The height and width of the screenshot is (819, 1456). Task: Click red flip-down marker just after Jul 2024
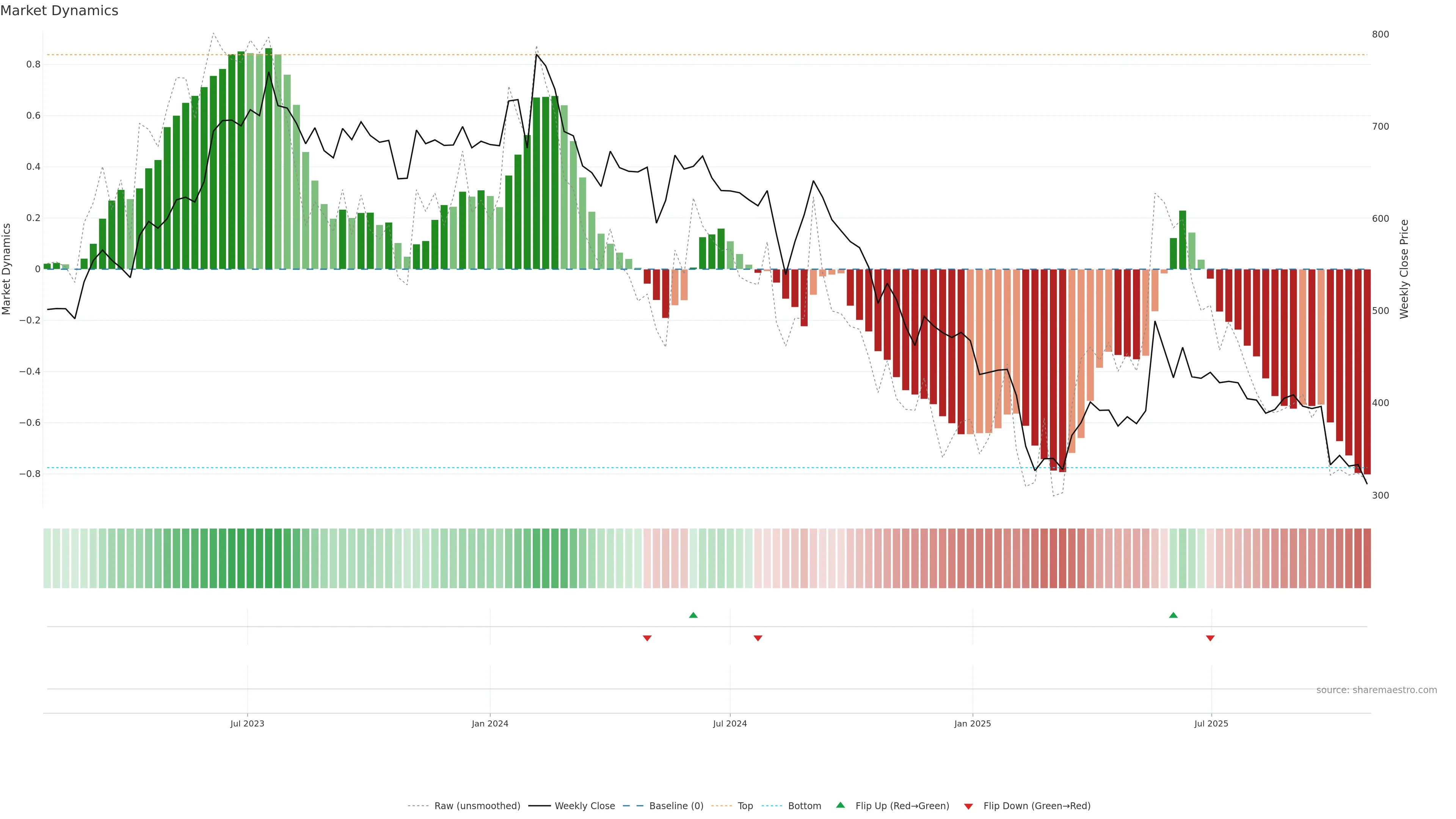[758, 638]
